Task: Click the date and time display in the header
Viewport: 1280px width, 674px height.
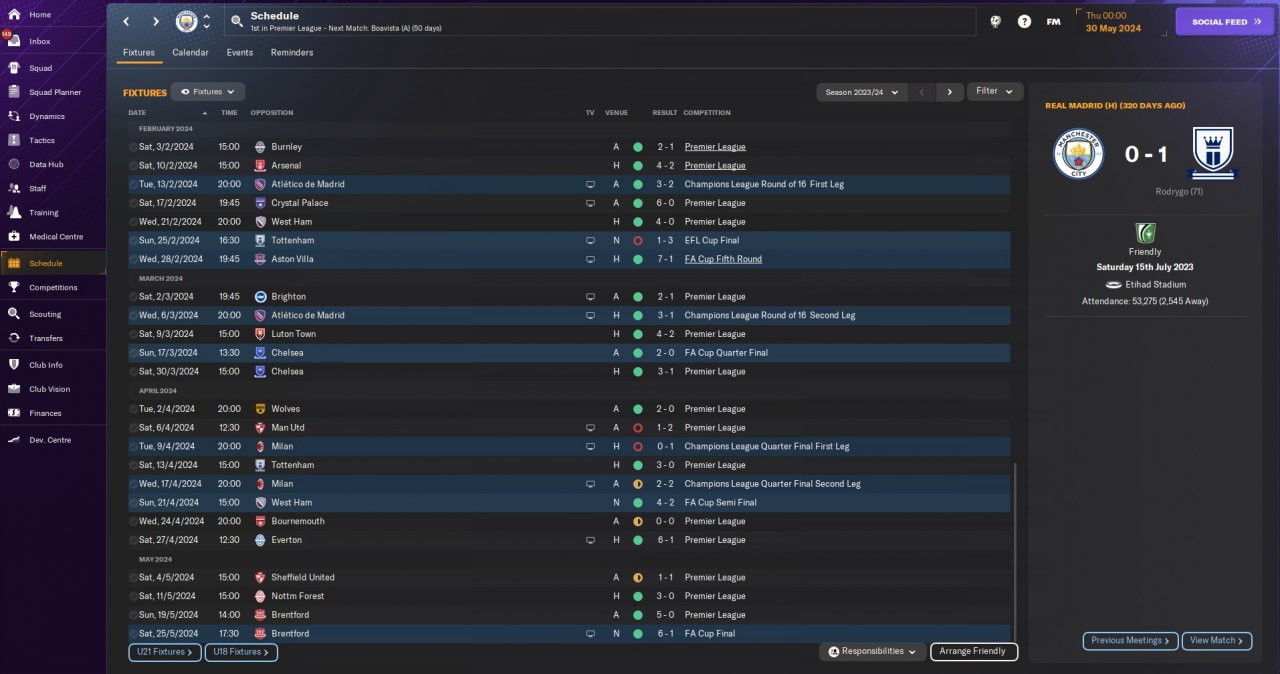Action: click(x=1113, y=21)
